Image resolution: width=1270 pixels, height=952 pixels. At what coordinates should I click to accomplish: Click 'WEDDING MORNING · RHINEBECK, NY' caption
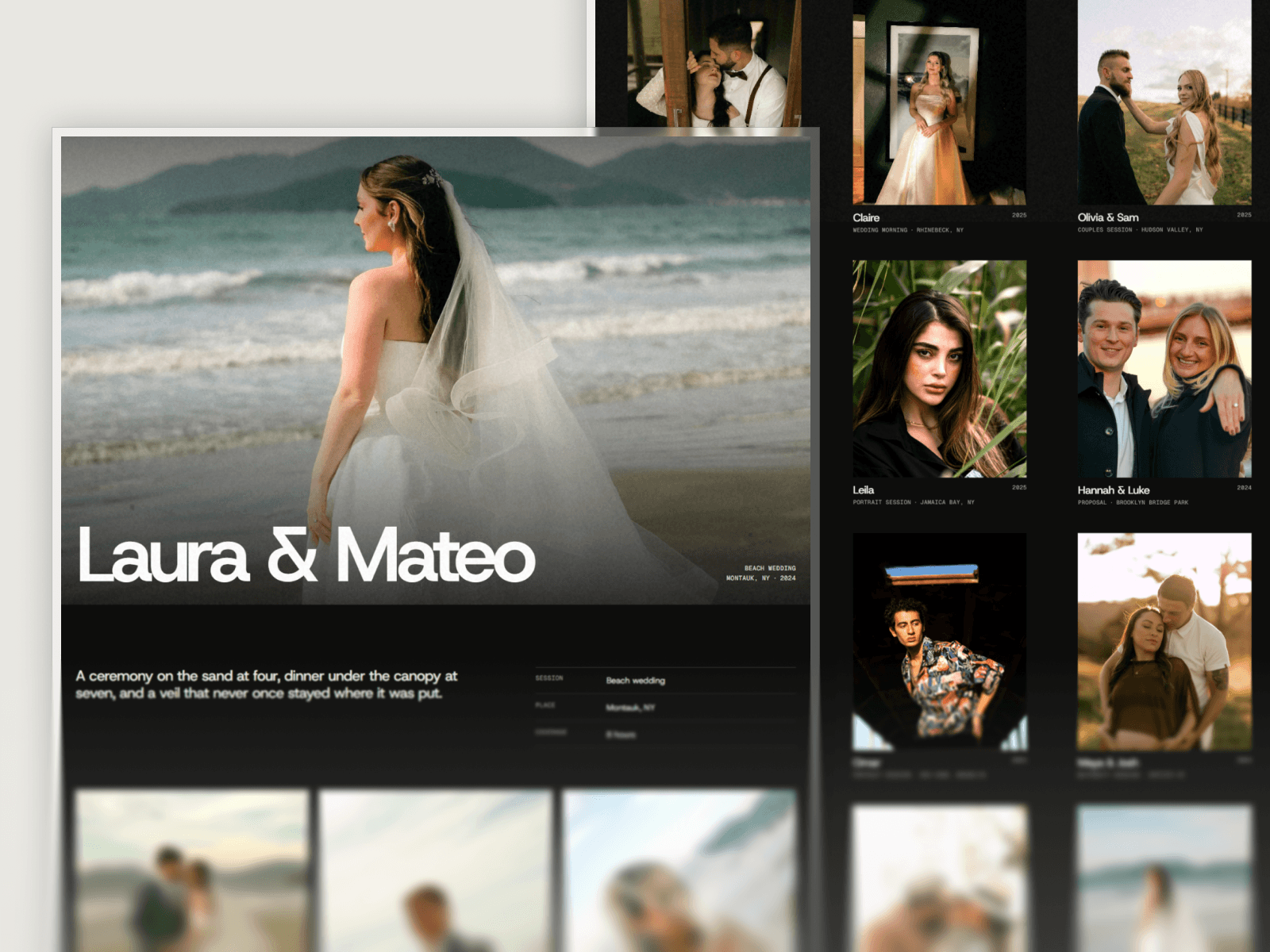tap(908, 230)
